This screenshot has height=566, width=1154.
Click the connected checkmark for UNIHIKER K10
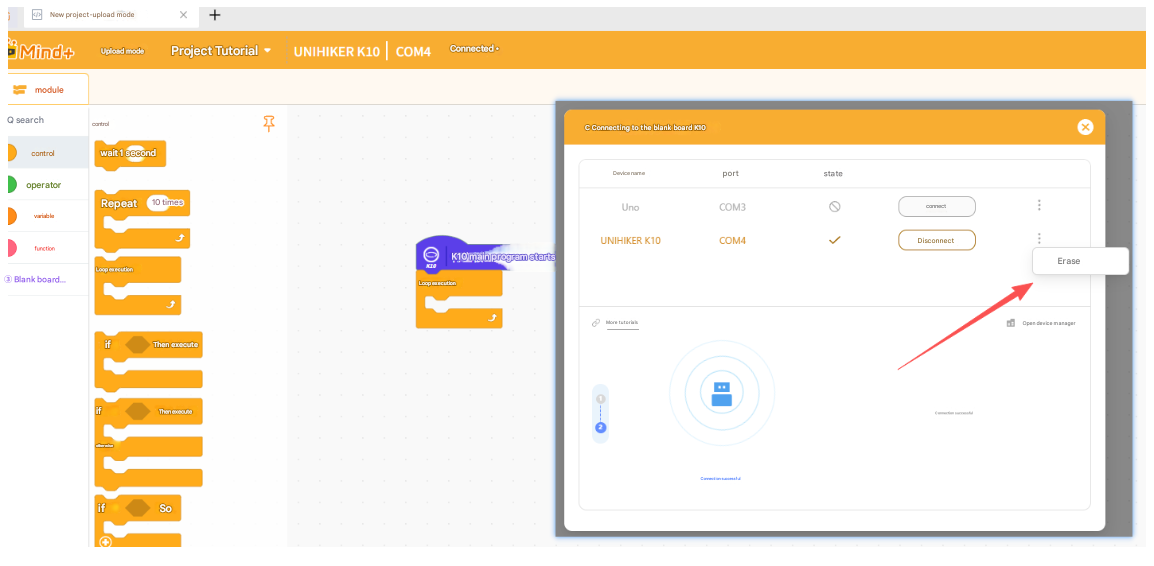tap(835, 240)
